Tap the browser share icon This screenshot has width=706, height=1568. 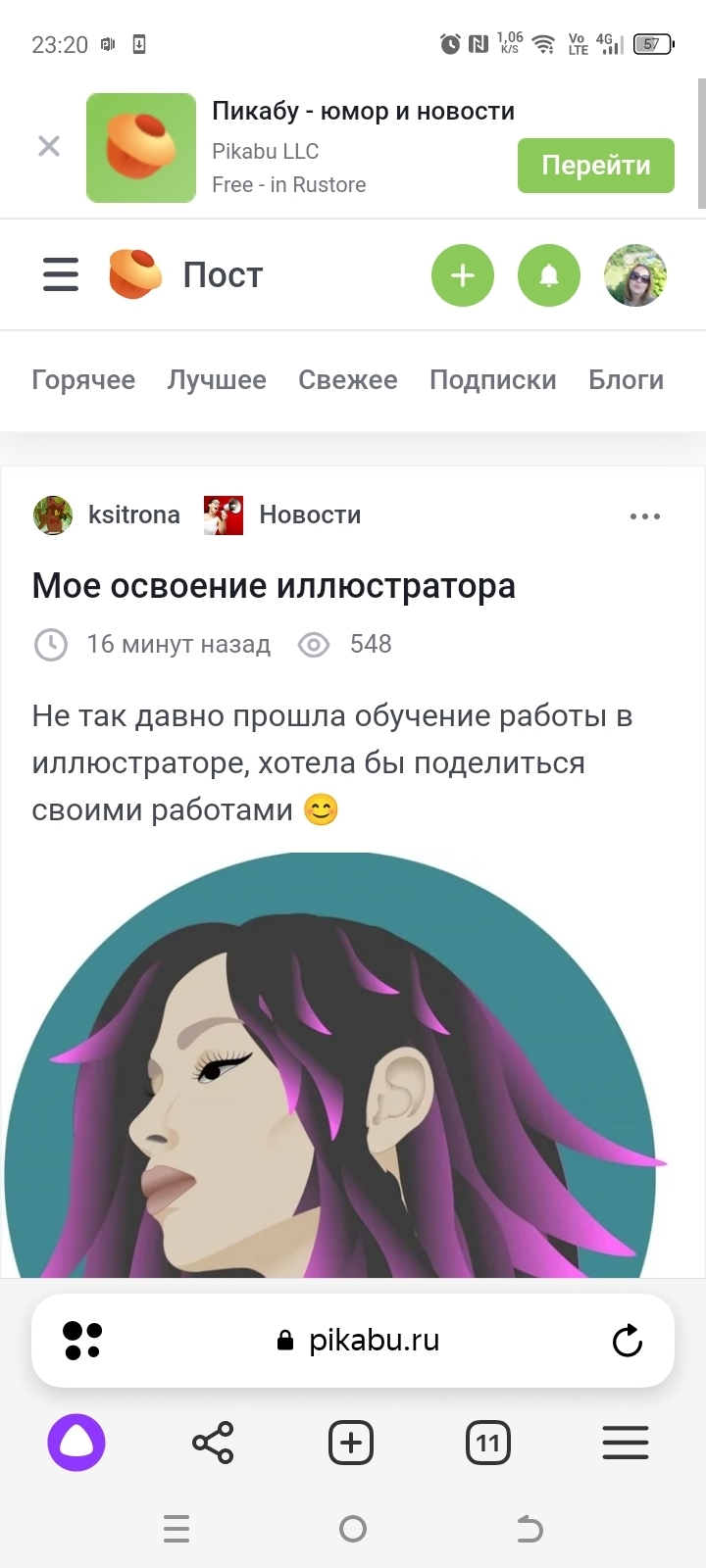click(213, 1443)
